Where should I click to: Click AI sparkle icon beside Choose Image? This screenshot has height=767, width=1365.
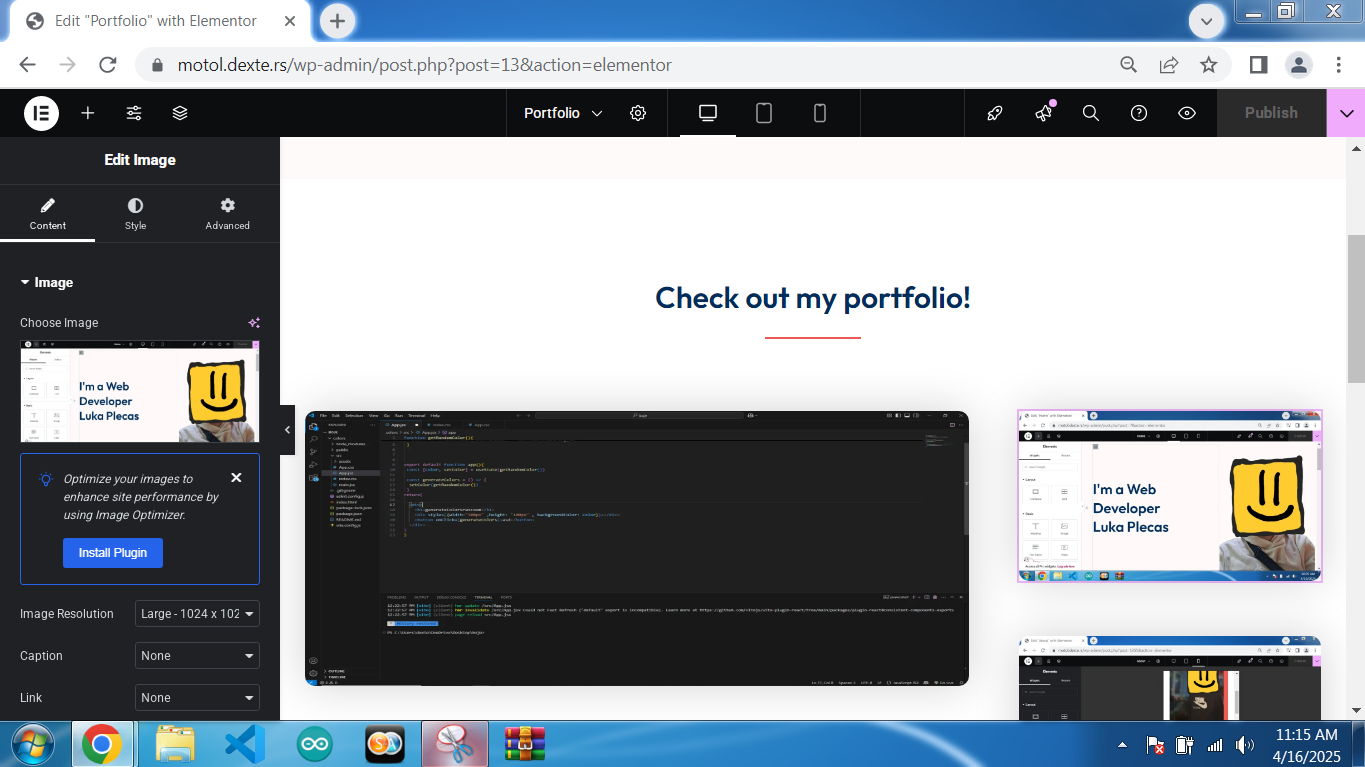pyautogui.click(x=254, y=323)
